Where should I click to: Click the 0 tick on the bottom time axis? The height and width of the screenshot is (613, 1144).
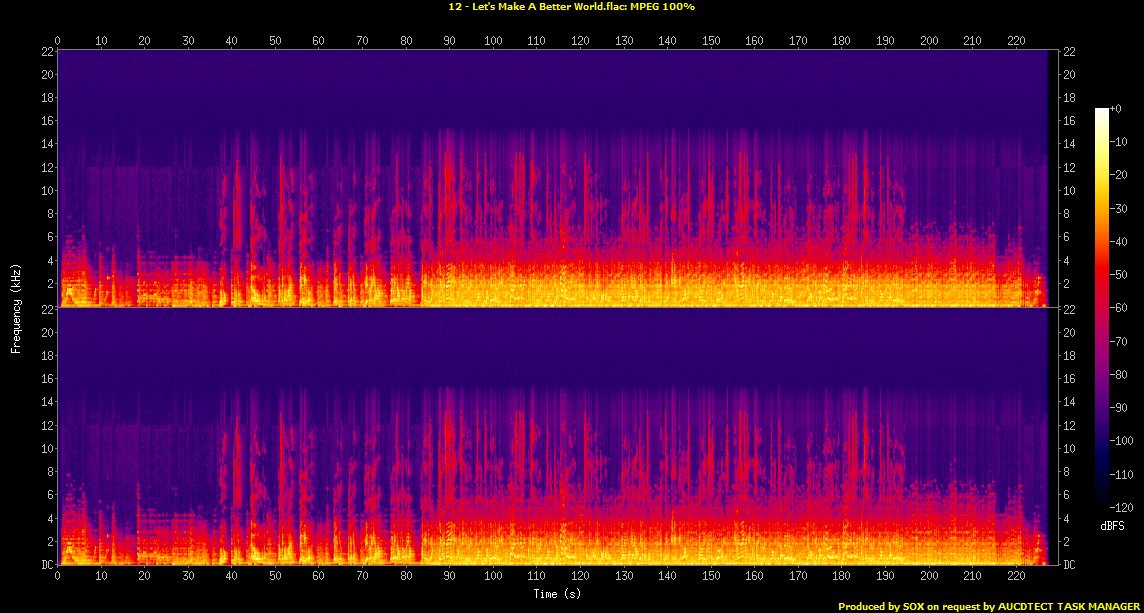point(58,577)
